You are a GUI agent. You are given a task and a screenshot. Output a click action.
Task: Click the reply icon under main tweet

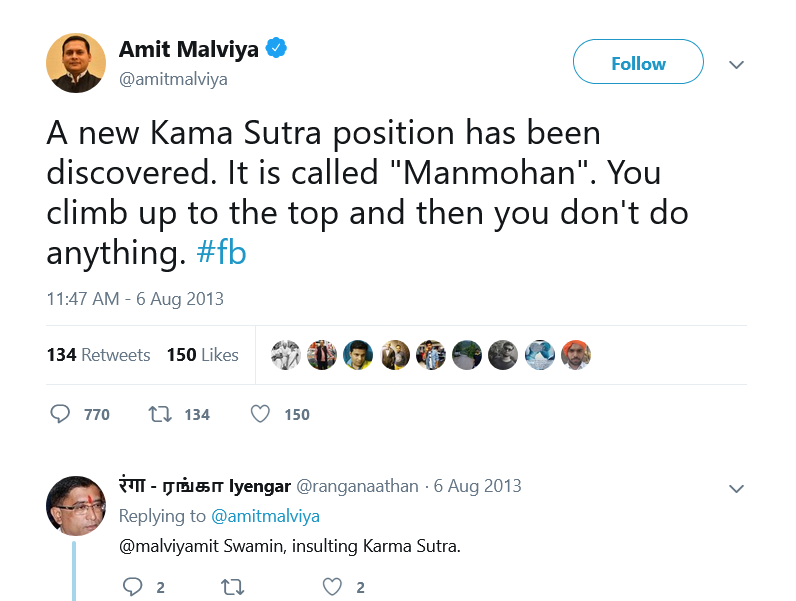tap(60, 414)
